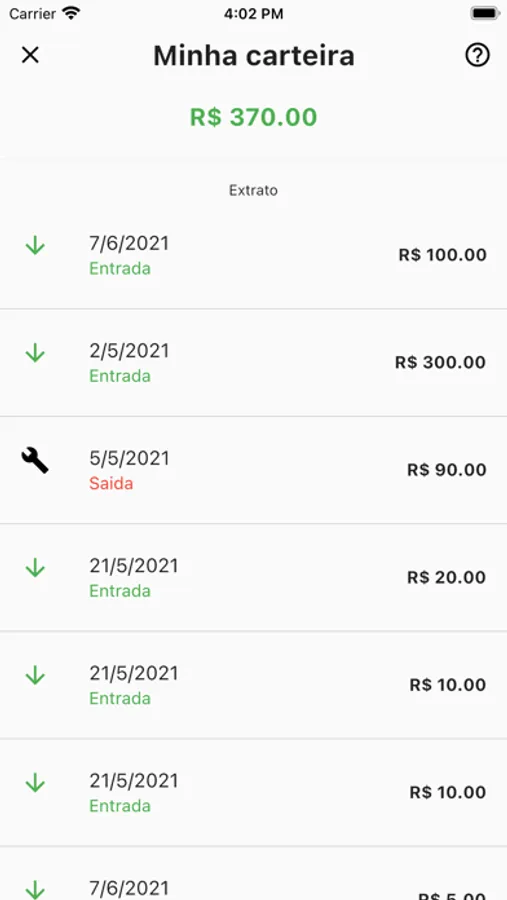507x900 pixels.
Task: Open the help question mark icon
Action: 477,55
